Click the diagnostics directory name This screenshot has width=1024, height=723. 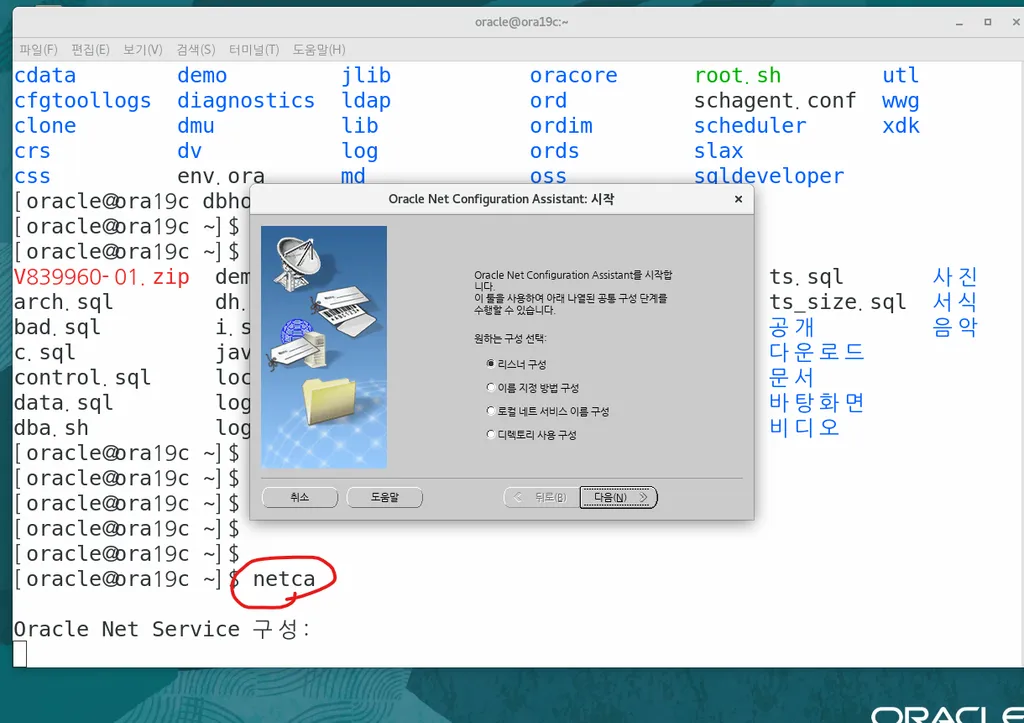click(x=246, y=101)
